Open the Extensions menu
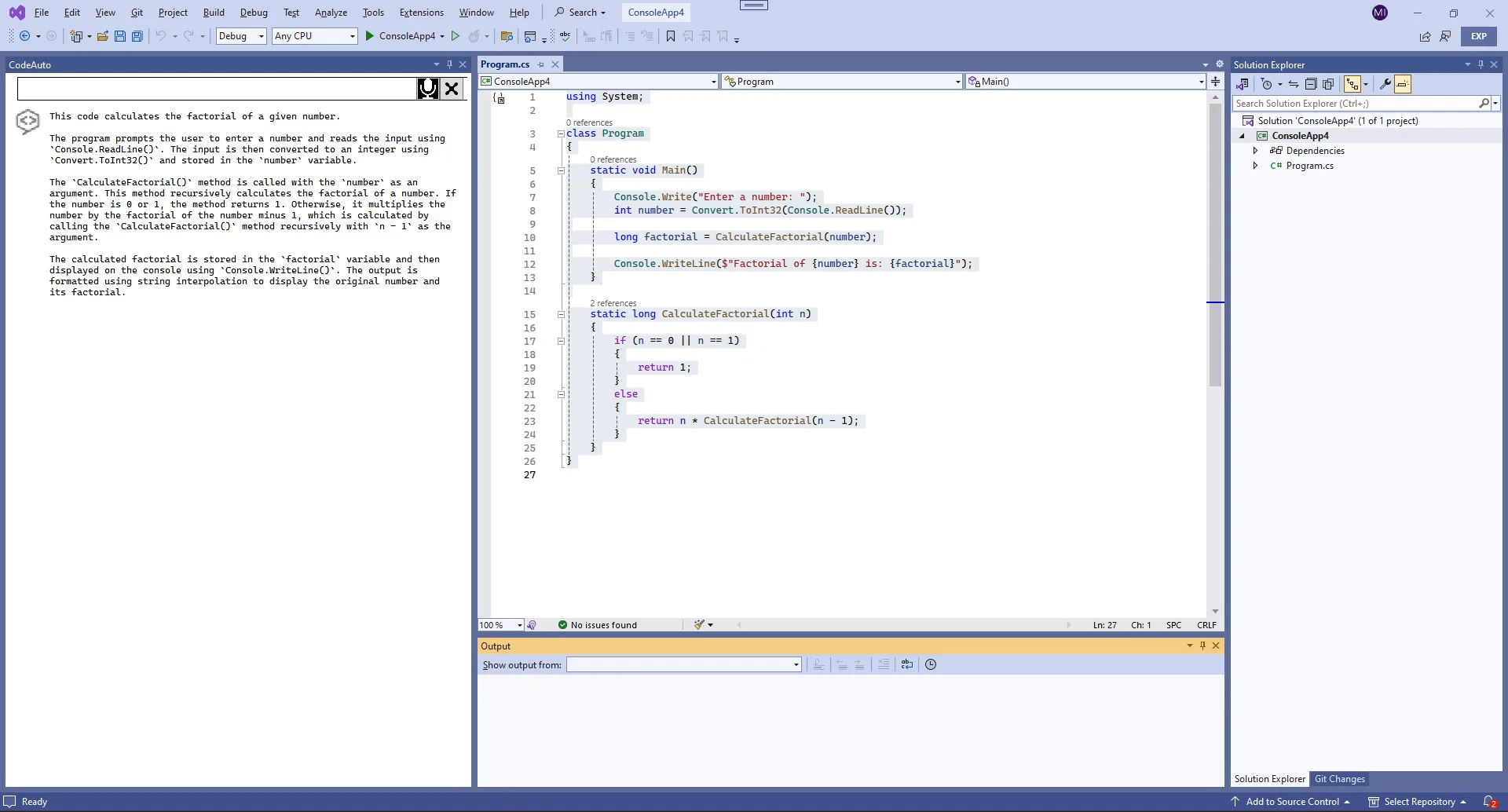1508x812 pixels. (x=422, y=13)
